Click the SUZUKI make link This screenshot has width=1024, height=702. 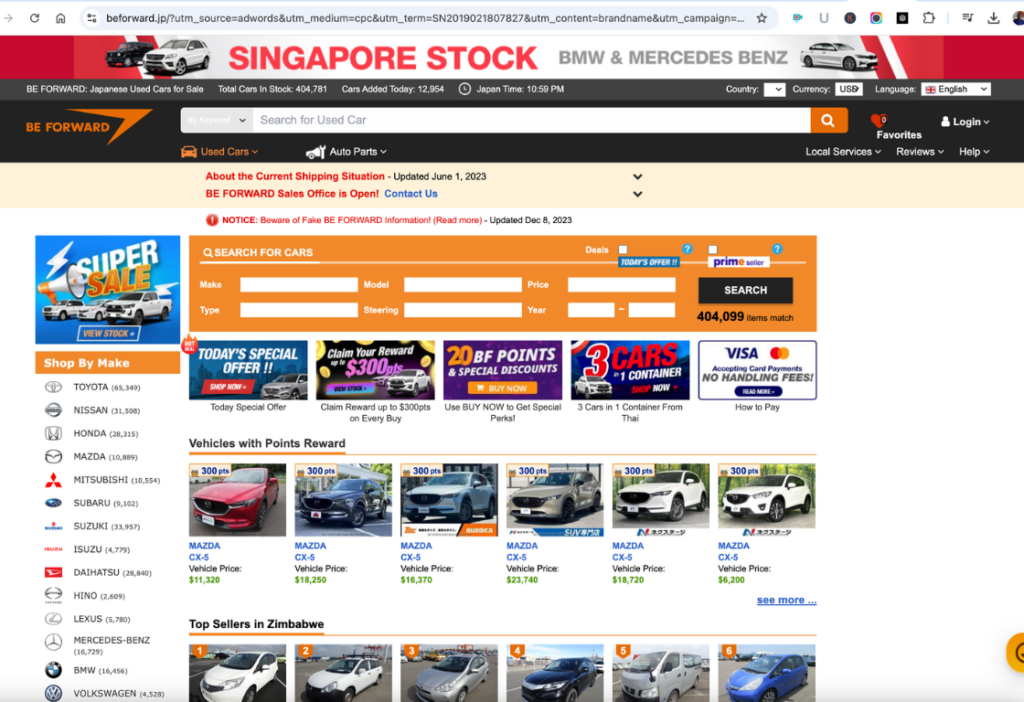pyautogui.click(x=90, y=526)
